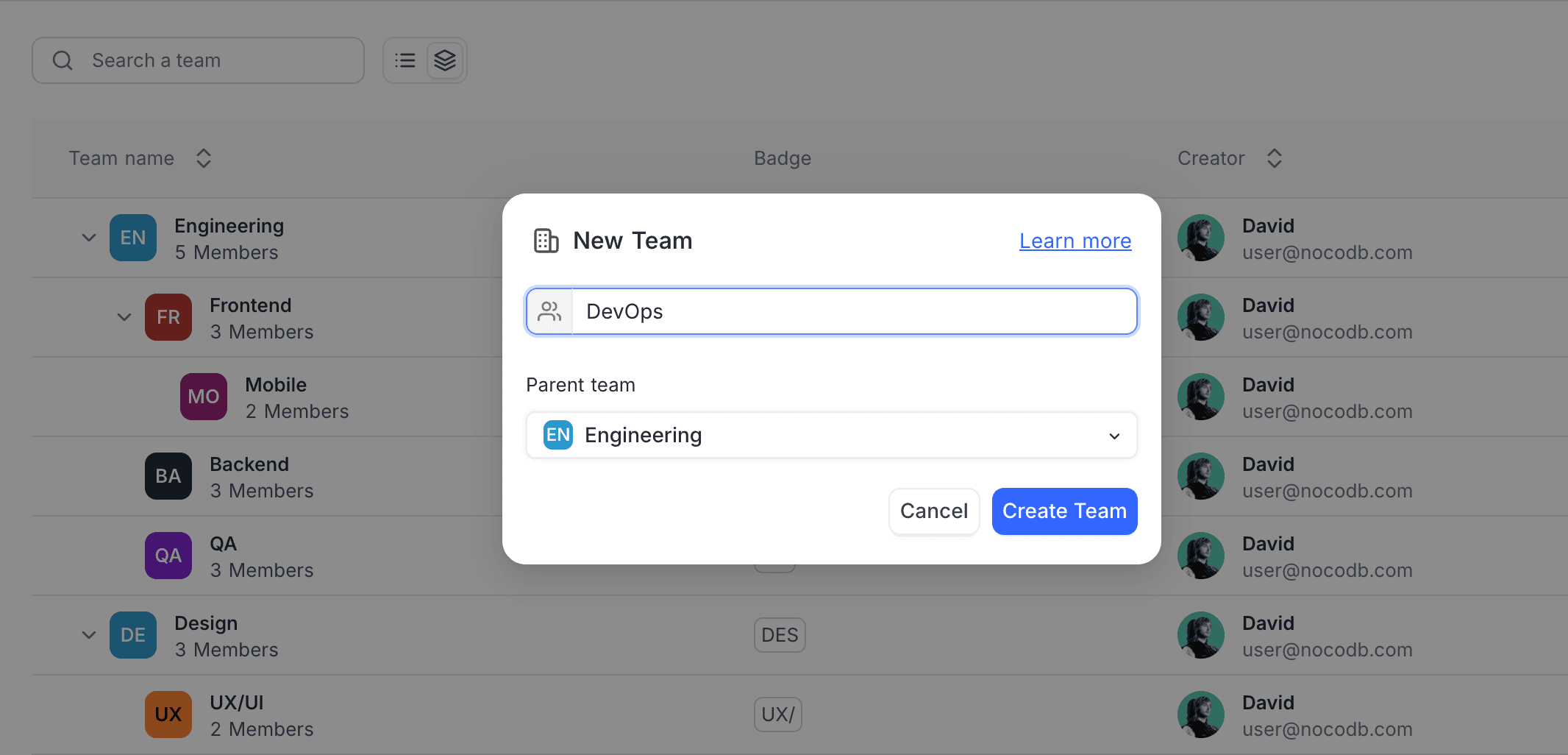Image resolution: width=1568 pixels, height=755 pixels.
Task: Click the Create Team button
Action: click(1064, 511)
